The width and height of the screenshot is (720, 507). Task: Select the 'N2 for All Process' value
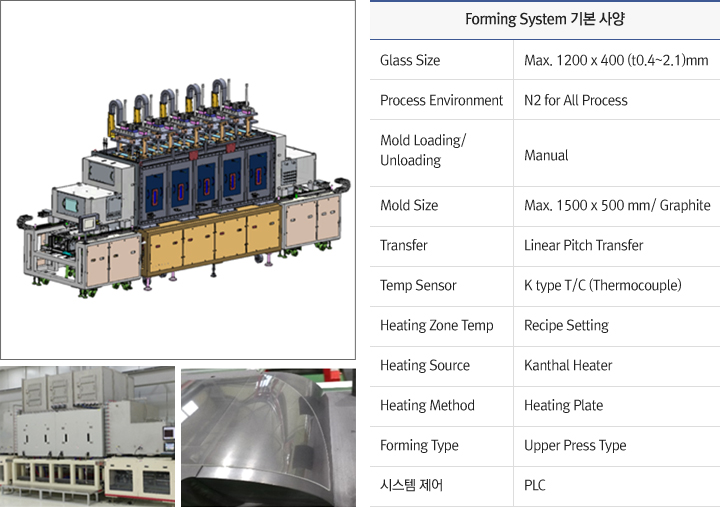(x=575, y=100)
